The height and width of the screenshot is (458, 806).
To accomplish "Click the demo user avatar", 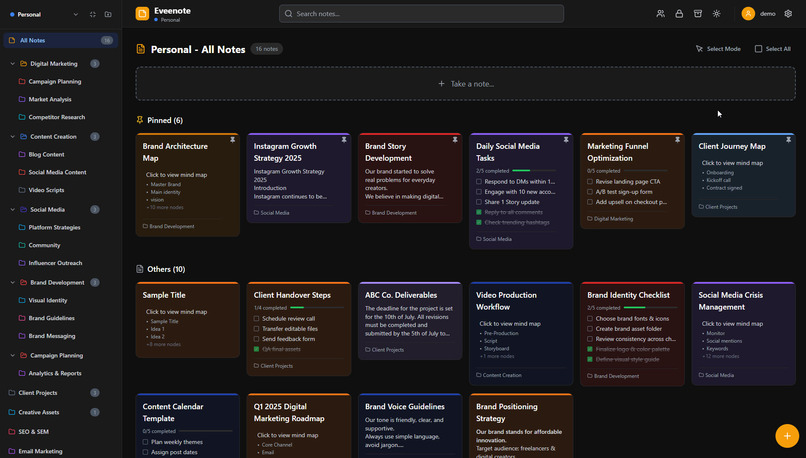I will coord(748,14).
